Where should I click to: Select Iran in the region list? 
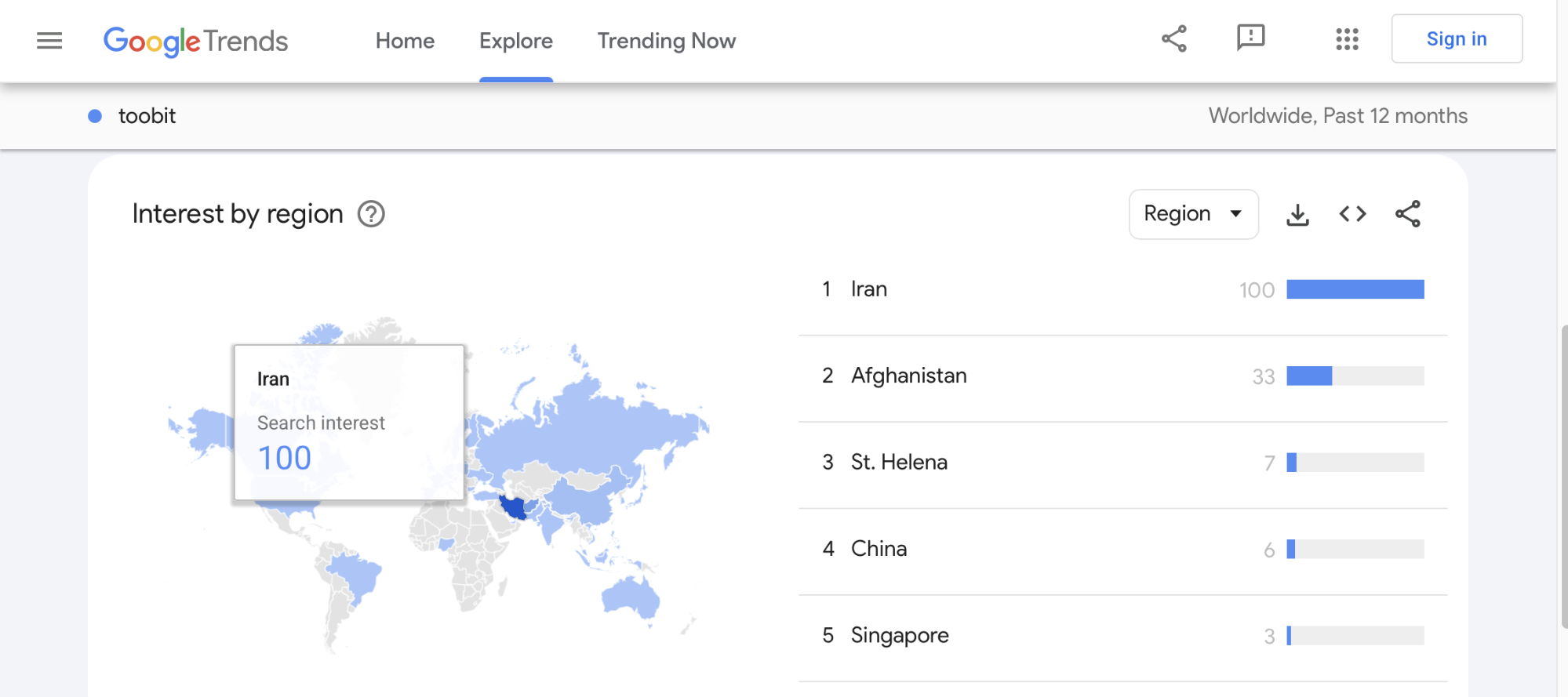869,289
